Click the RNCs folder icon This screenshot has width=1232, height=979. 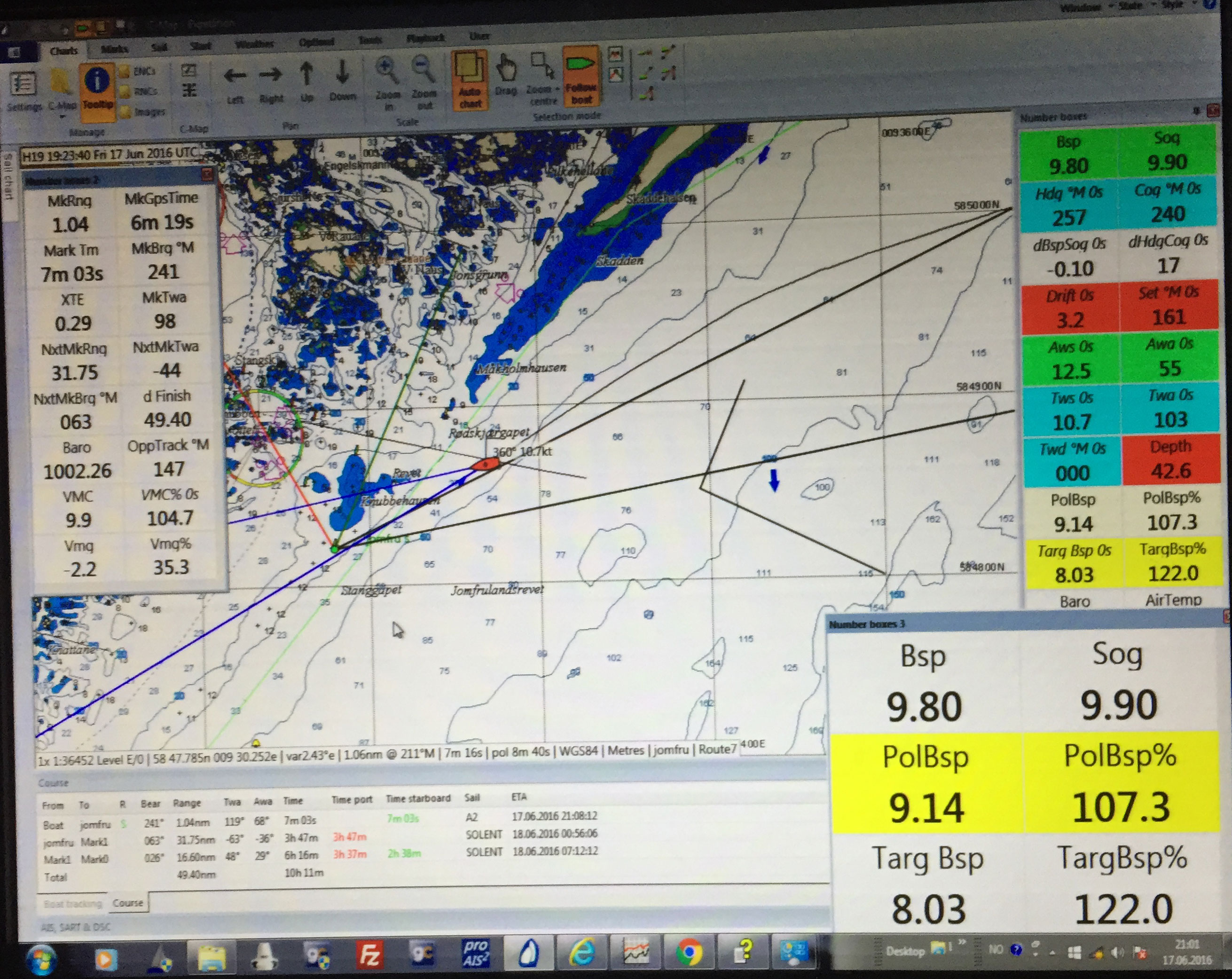coord(125,91)
